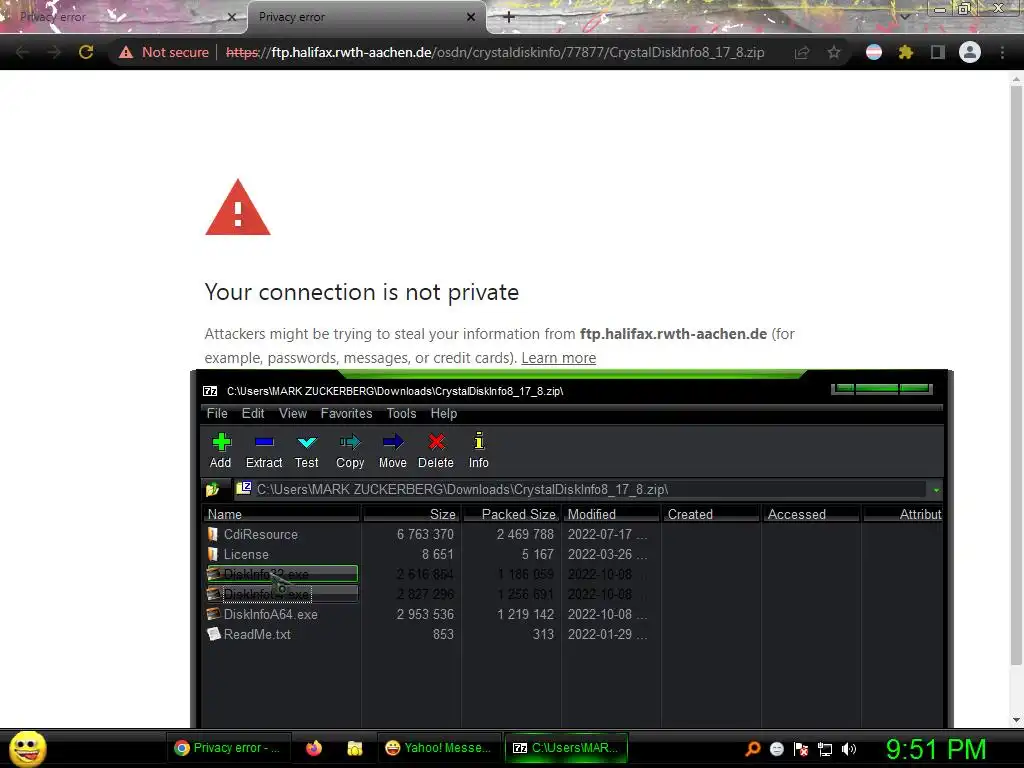The width and height of the screenshot is (1024, 768).
Task: Click the Chrome forward arrow
Action: pos(54,52)
